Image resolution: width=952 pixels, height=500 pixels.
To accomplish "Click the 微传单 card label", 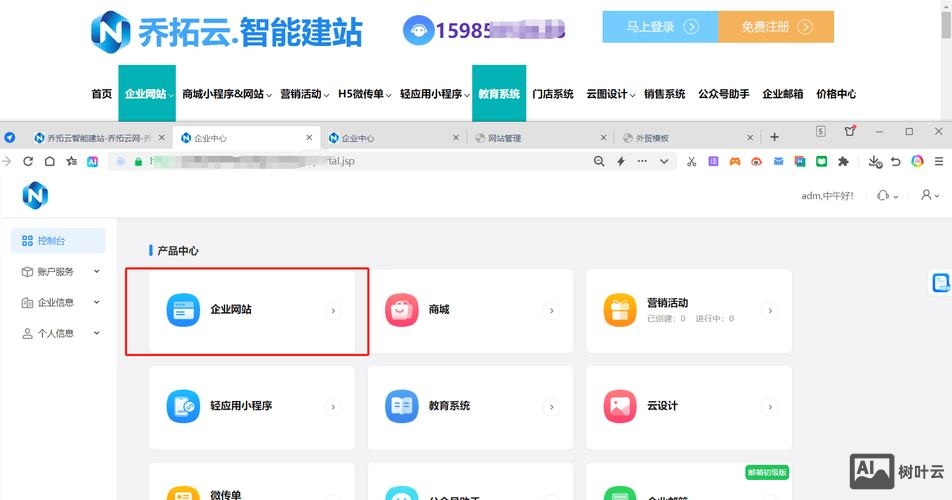I will [x=226, y=495].
